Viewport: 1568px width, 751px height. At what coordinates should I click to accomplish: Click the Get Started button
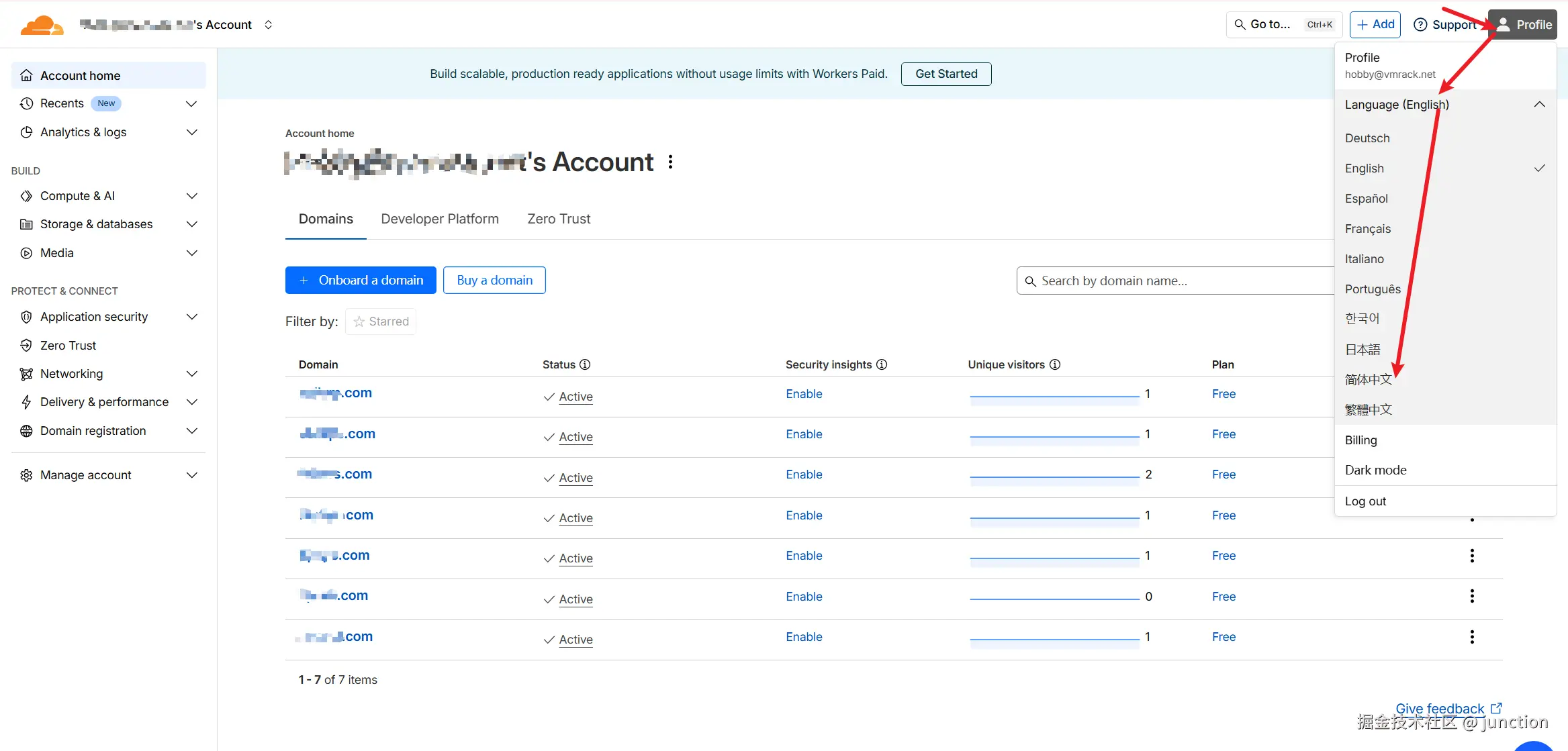946,74
